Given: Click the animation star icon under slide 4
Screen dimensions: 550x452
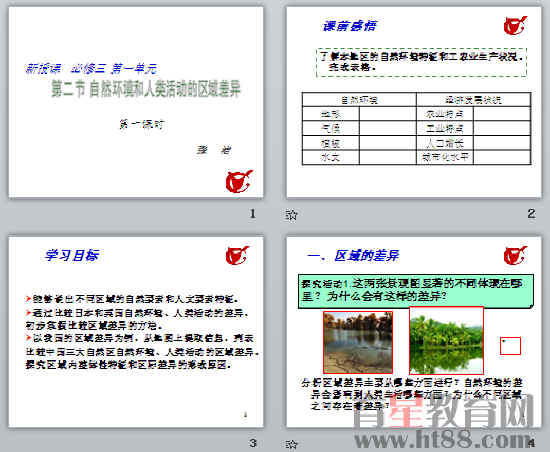Looking at the screenshot, I should 291,444.
